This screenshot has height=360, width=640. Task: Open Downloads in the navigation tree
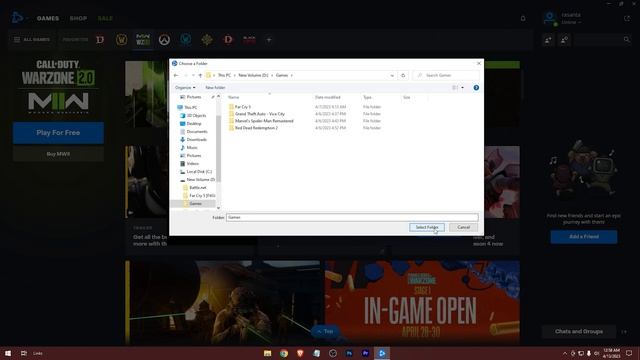point(196,140)
